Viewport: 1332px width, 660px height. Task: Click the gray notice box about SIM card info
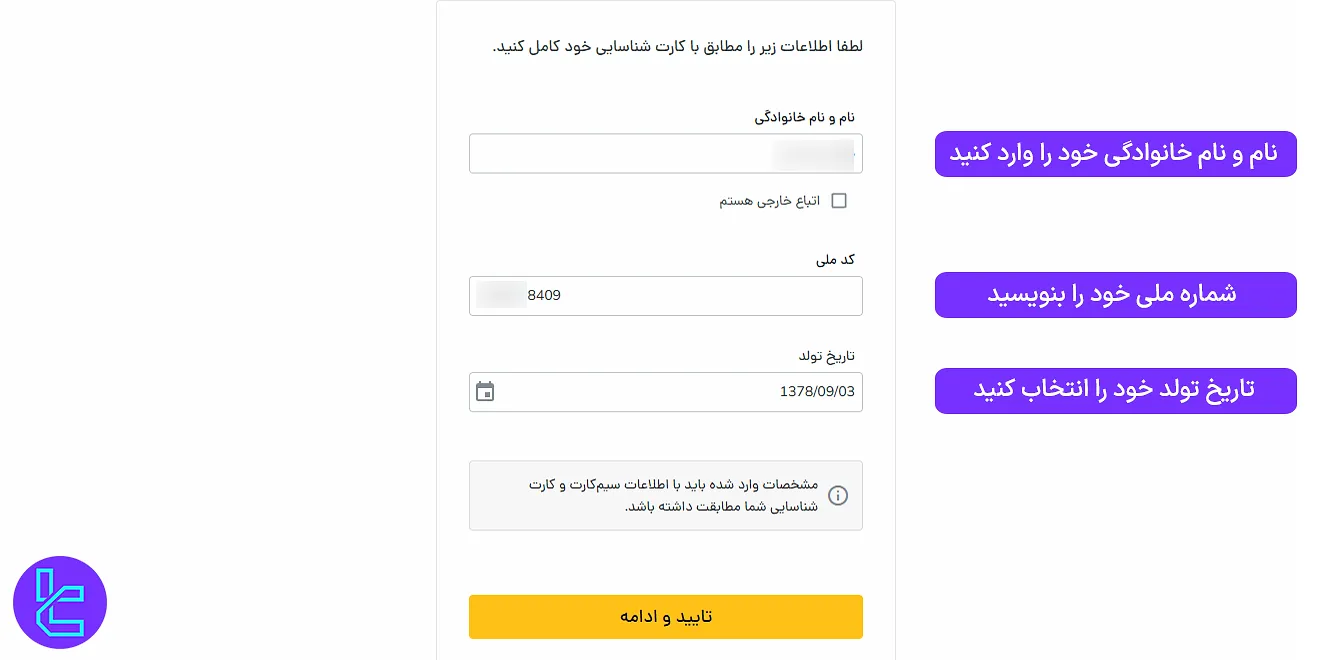point(666,495)
